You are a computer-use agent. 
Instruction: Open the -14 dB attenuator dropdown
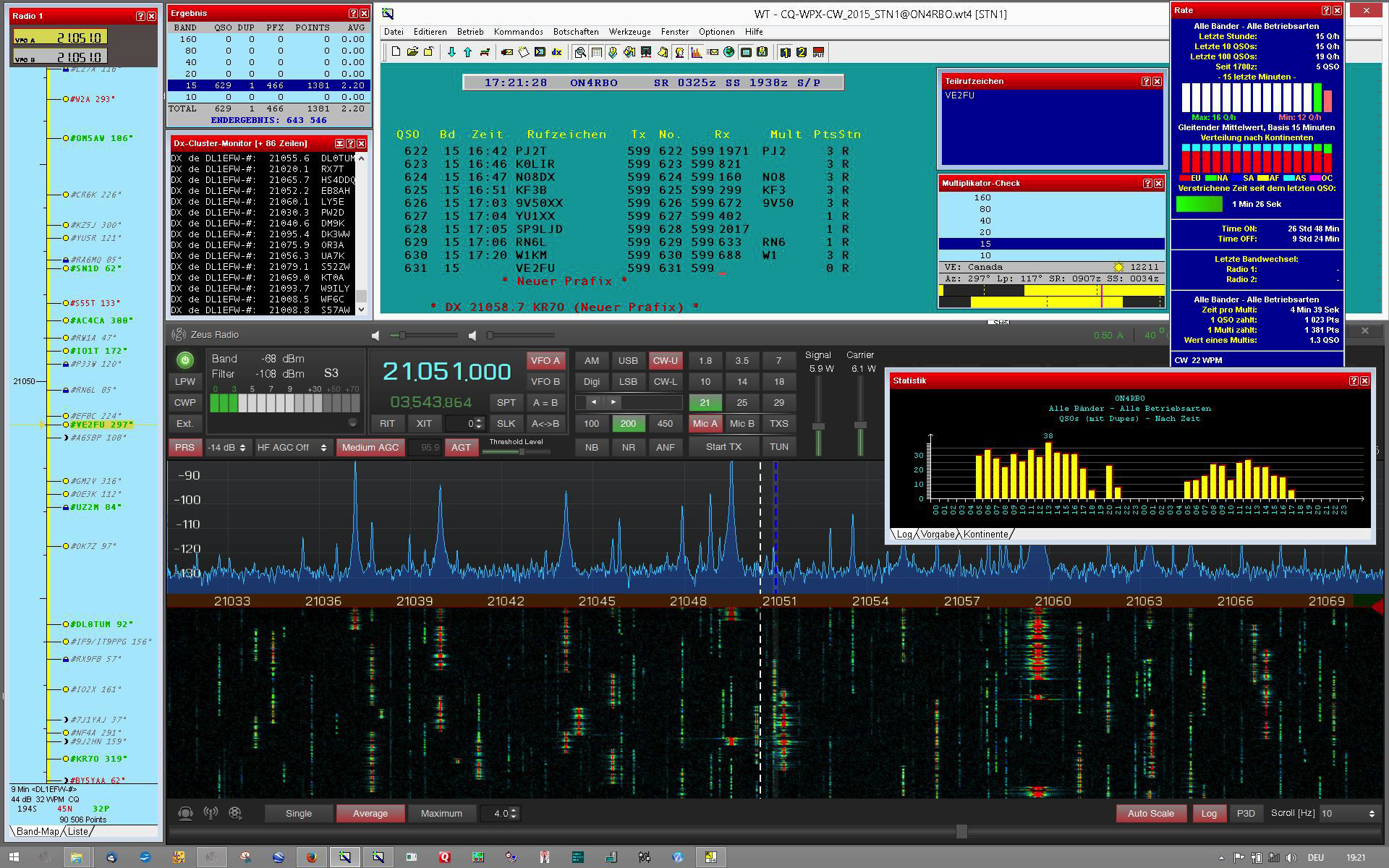pyautogui.click(x=227, y=448)
